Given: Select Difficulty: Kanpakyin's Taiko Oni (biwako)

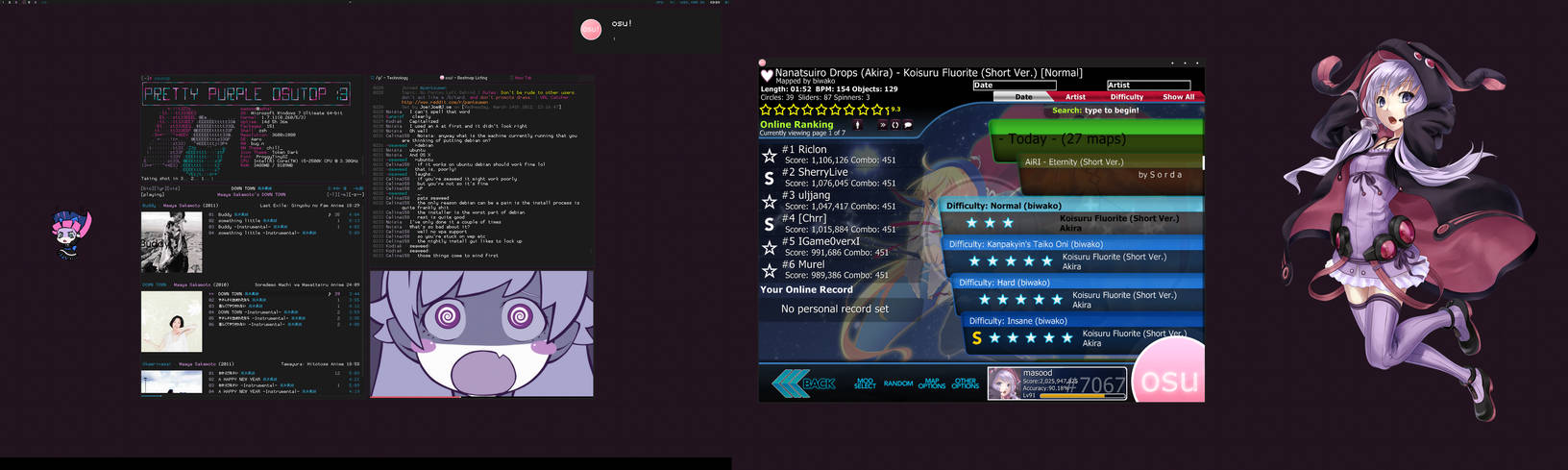Looking at the screenshot, I should tap(1073, 254).
